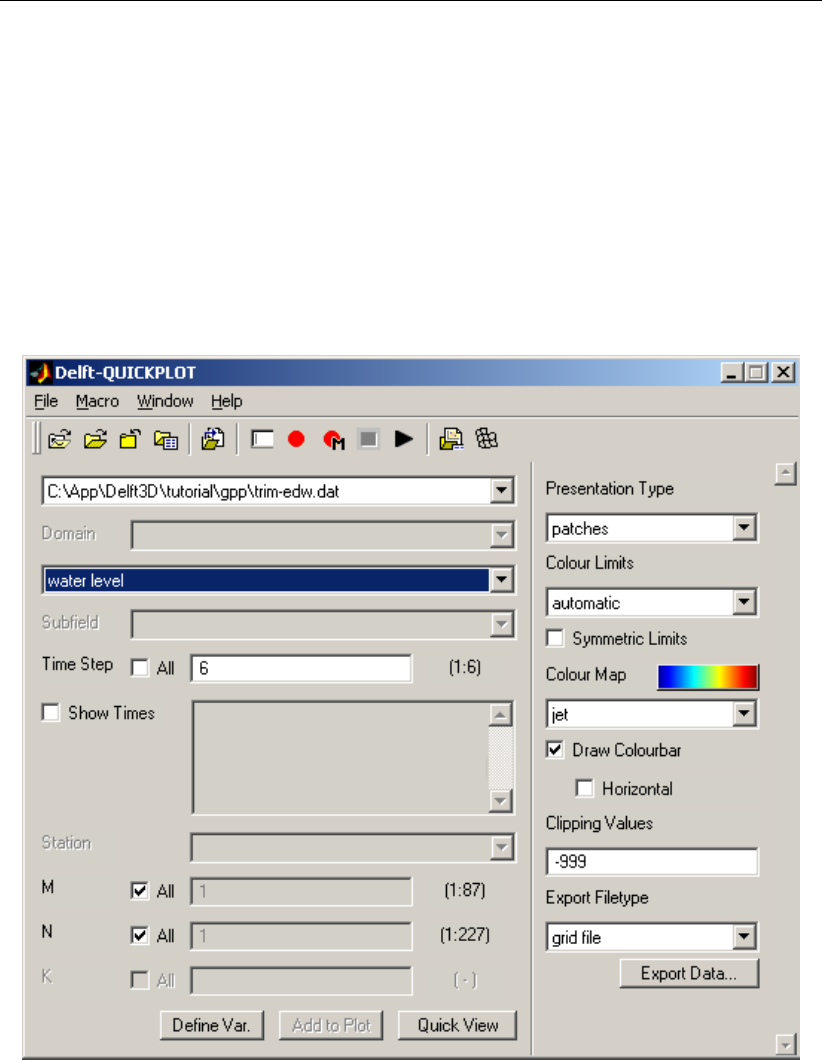Viewport: 822px width, 1060px height.
Task: Open the Macro menu
Action: [97, 402]
